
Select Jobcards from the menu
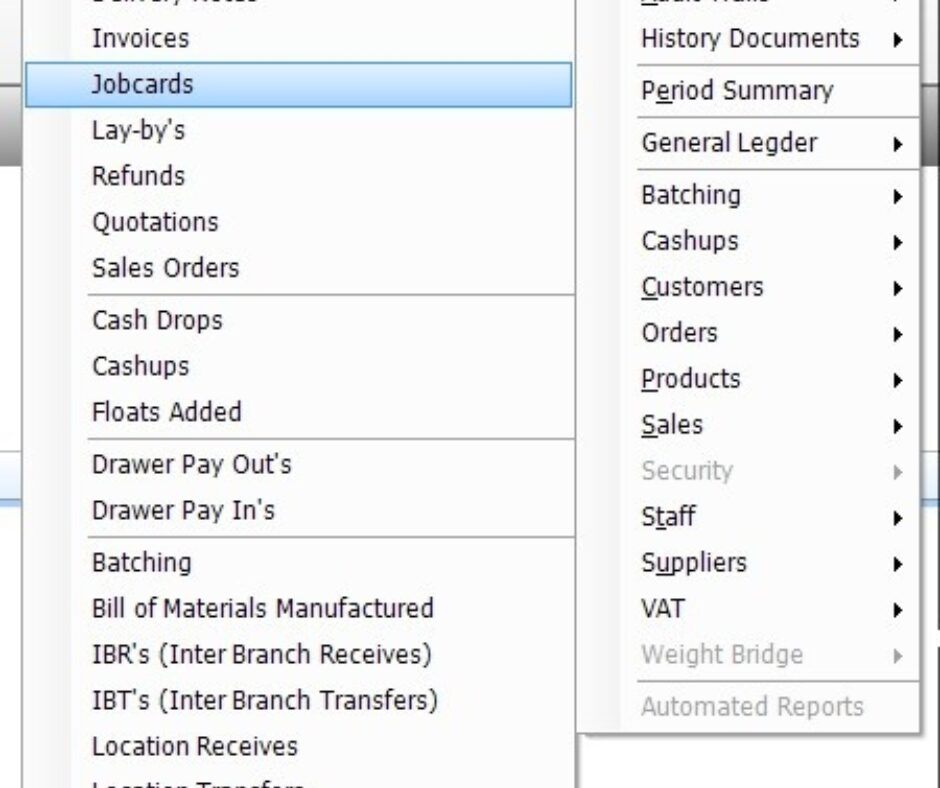pos(142,85)
